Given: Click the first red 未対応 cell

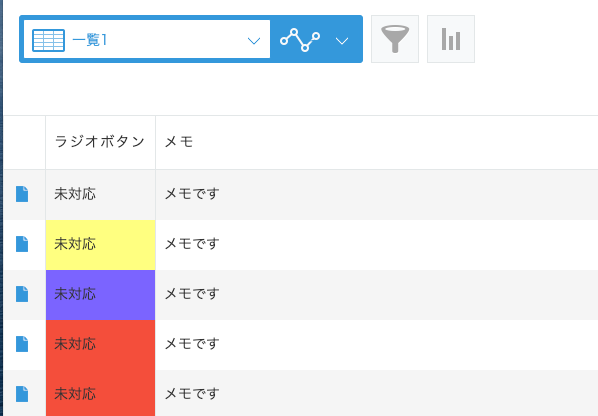Looking at the screenshot, I should (101, 345).
